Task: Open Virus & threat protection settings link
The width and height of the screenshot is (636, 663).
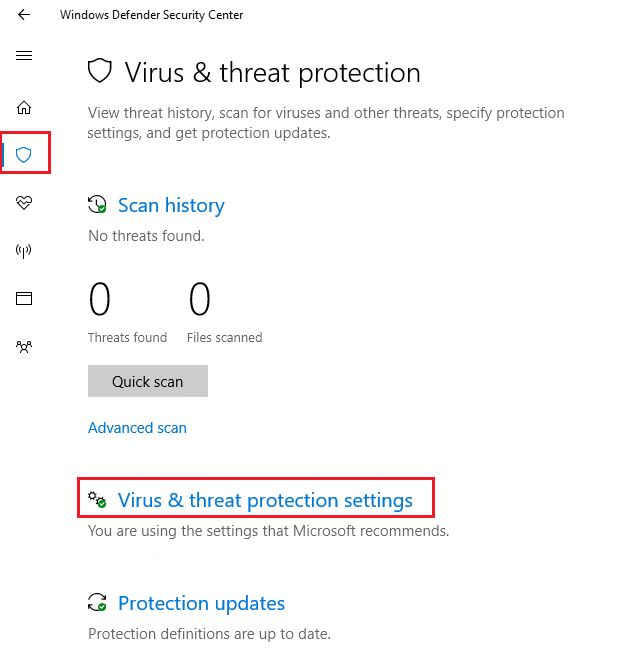Action: 265,500
